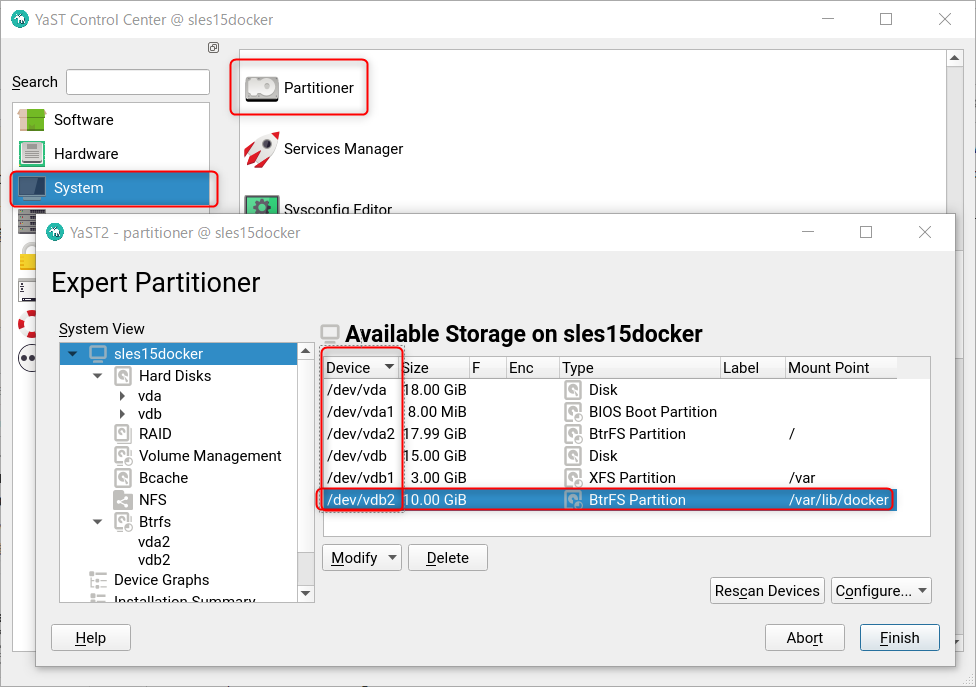The height and width of the screenshot is (687, 976).
Task: Select the /dev/vdb disk row
Action: click(610, 456)
